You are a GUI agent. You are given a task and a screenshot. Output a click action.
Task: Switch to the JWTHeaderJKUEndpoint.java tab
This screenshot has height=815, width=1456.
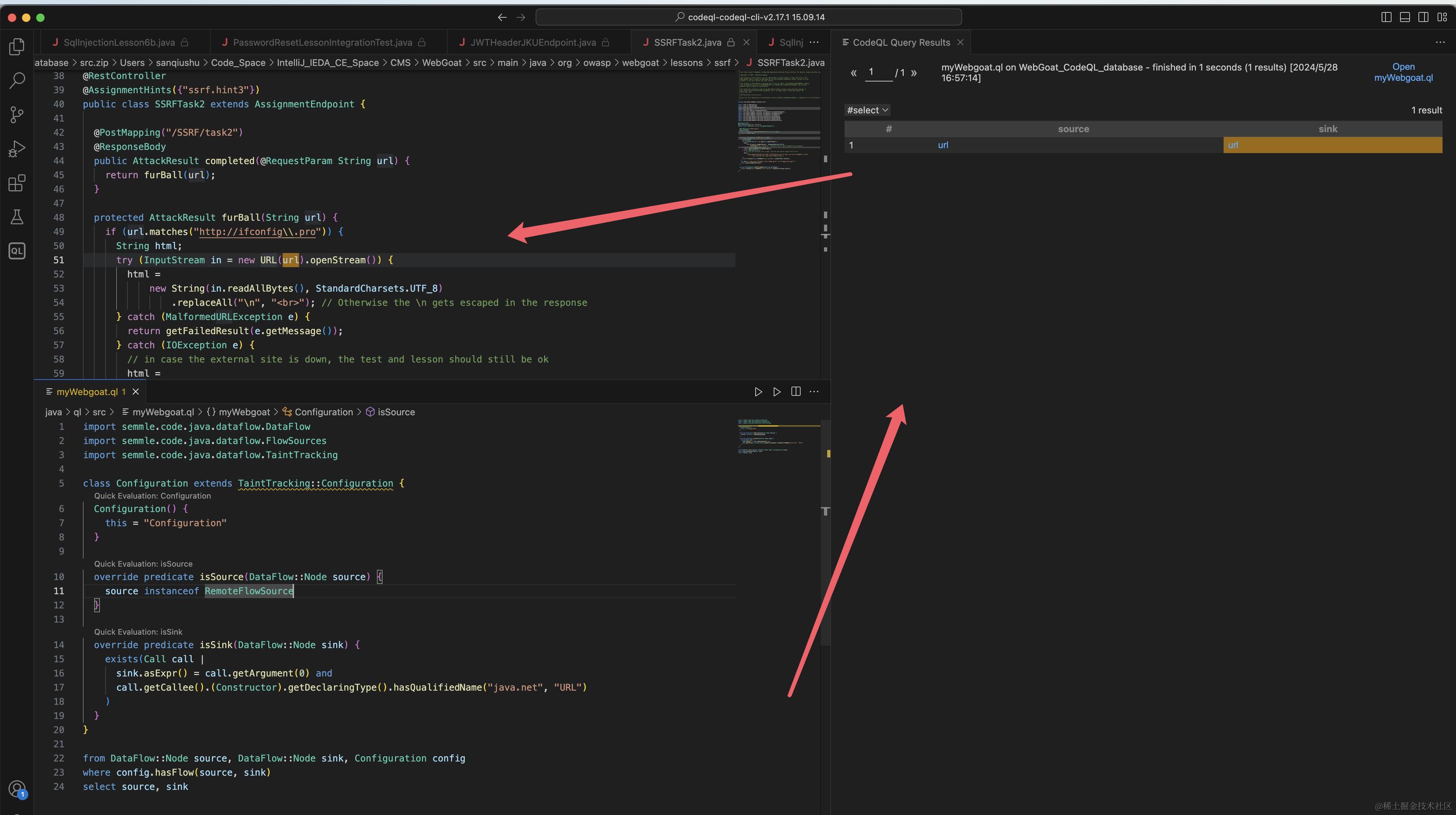(533, 42)
